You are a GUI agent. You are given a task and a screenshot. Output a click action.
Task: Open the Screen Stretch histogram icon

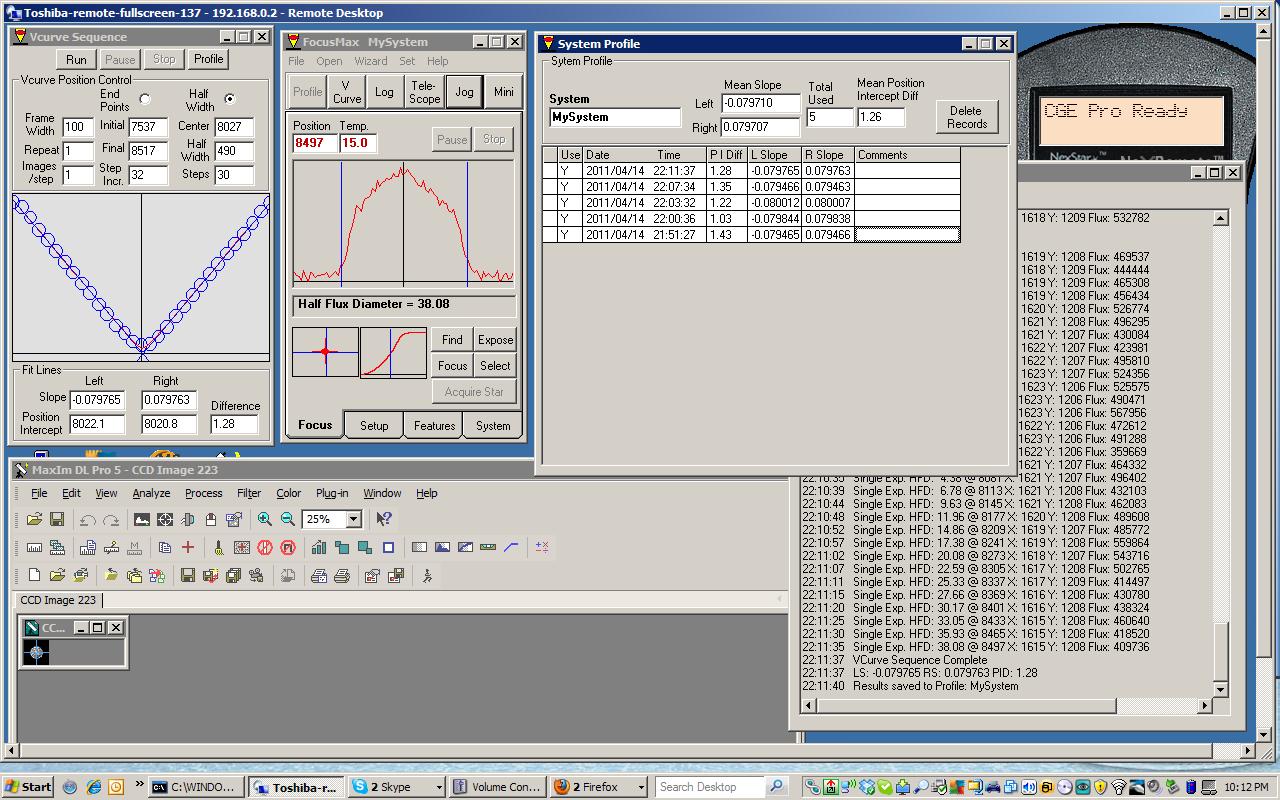click(x=142, y=519)
